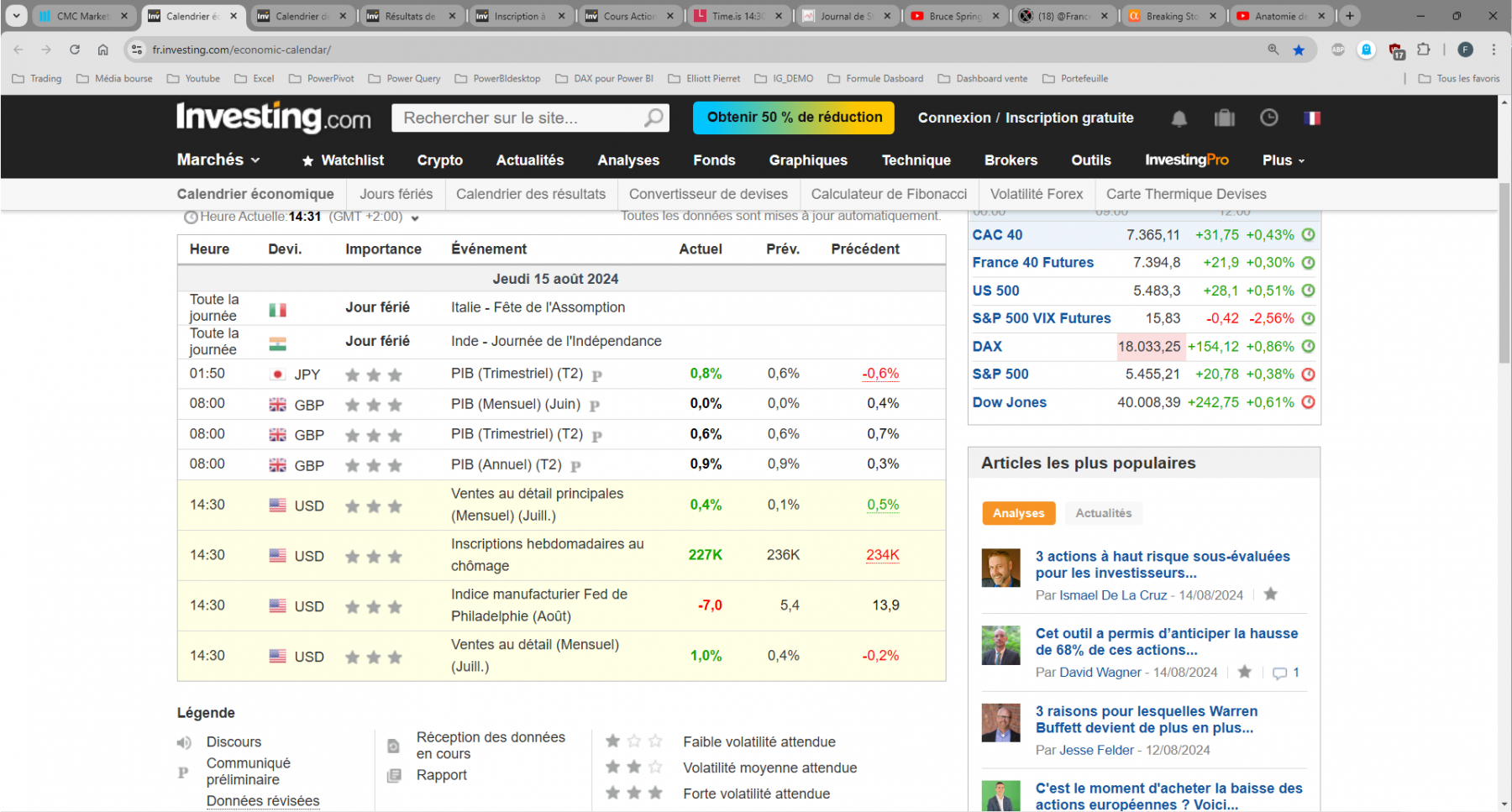Open the portfolio briefcase icon

(x=1225, y=118)
